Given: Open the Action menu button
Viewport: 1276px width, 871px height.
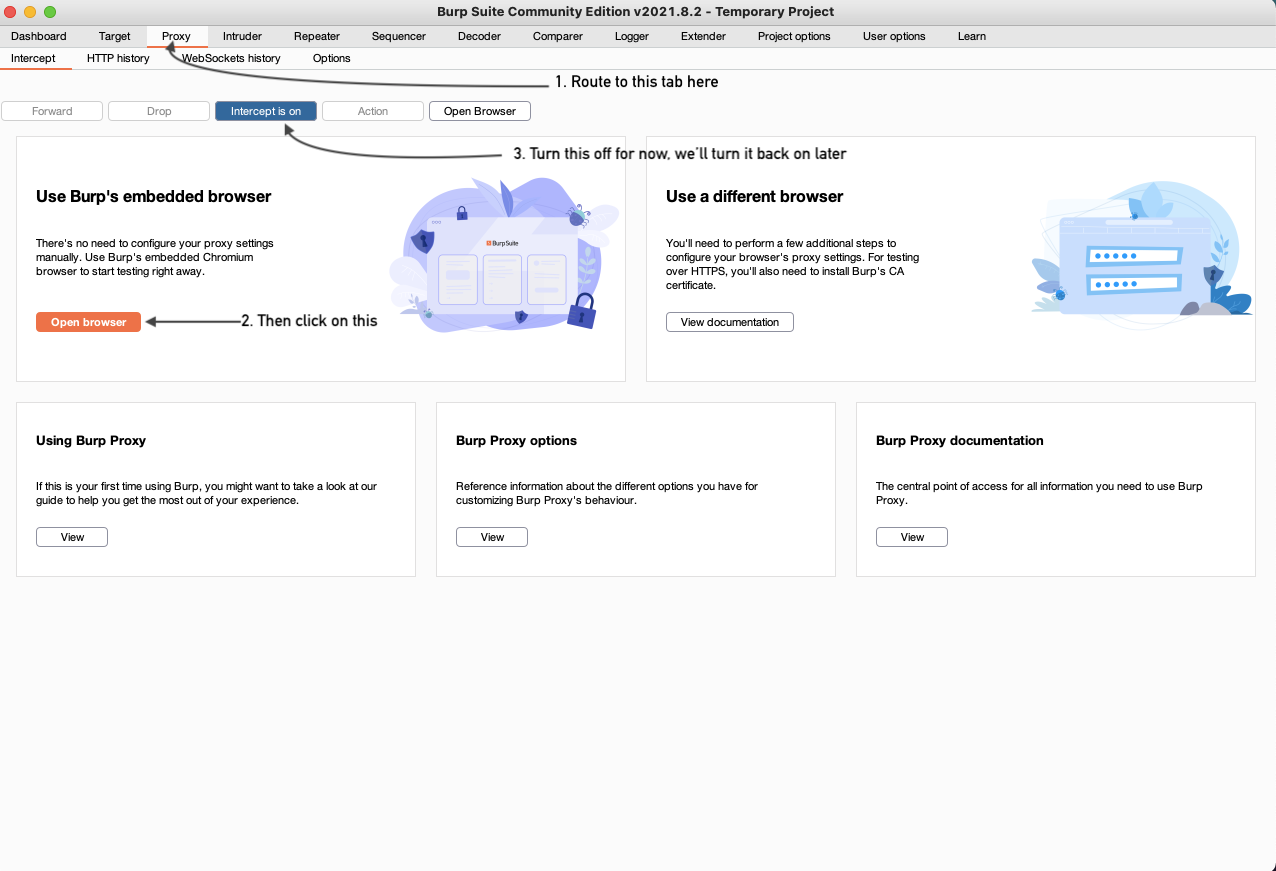Looking at the screenshot, I should click(373, 111).
